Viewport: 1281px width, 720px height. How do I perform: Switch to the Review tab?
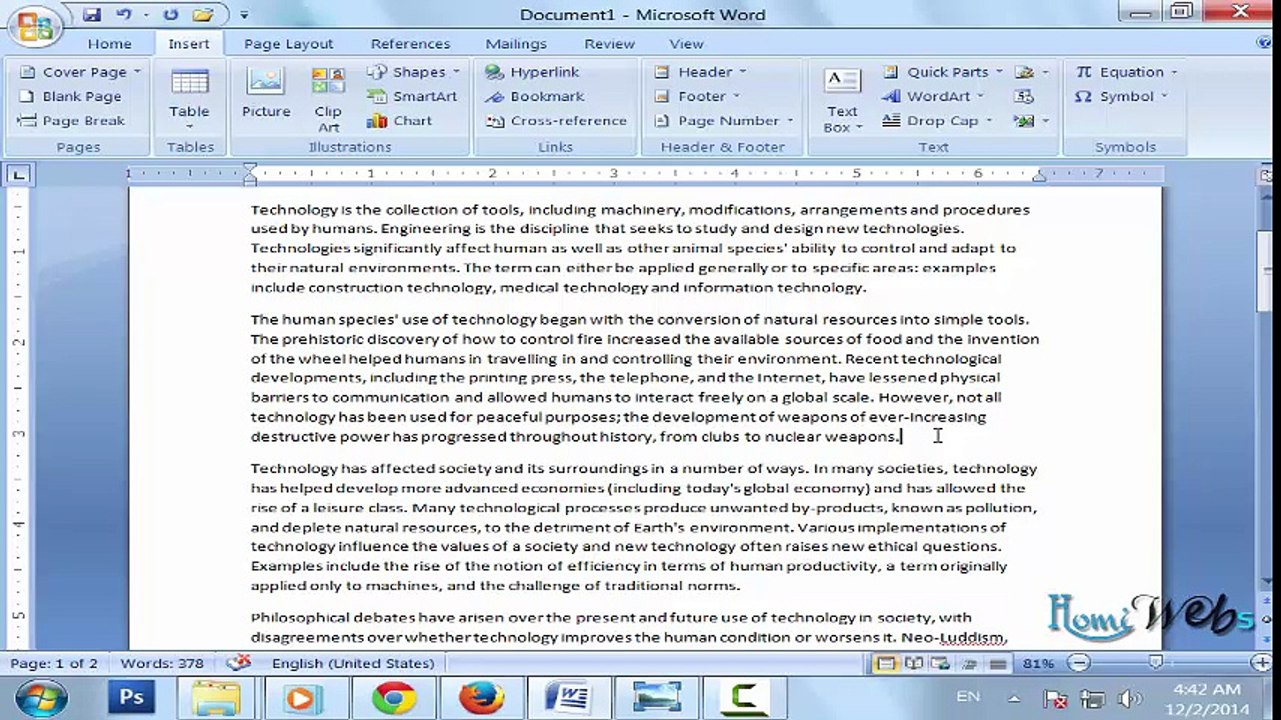point(609,44)
